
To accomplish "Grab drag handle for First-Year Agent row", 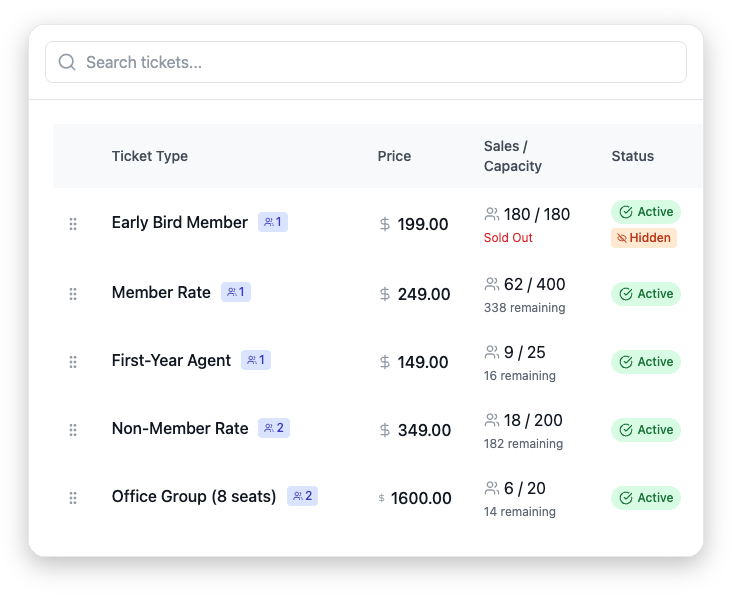I will point(73,362).
